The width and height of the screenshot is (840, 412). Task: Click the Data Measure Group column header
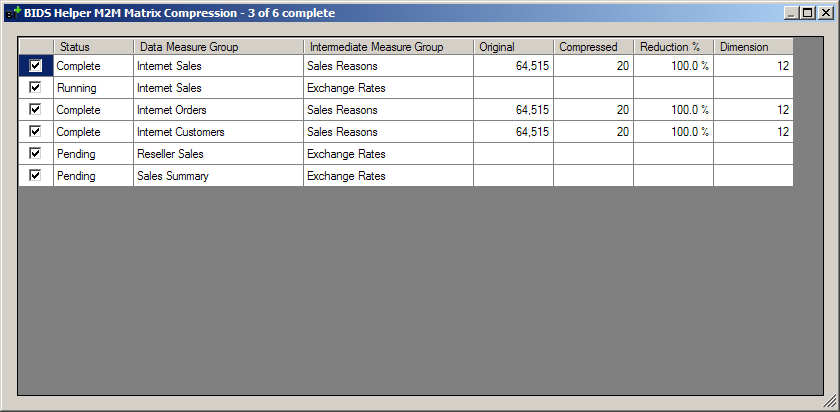[x=218, y=47]
